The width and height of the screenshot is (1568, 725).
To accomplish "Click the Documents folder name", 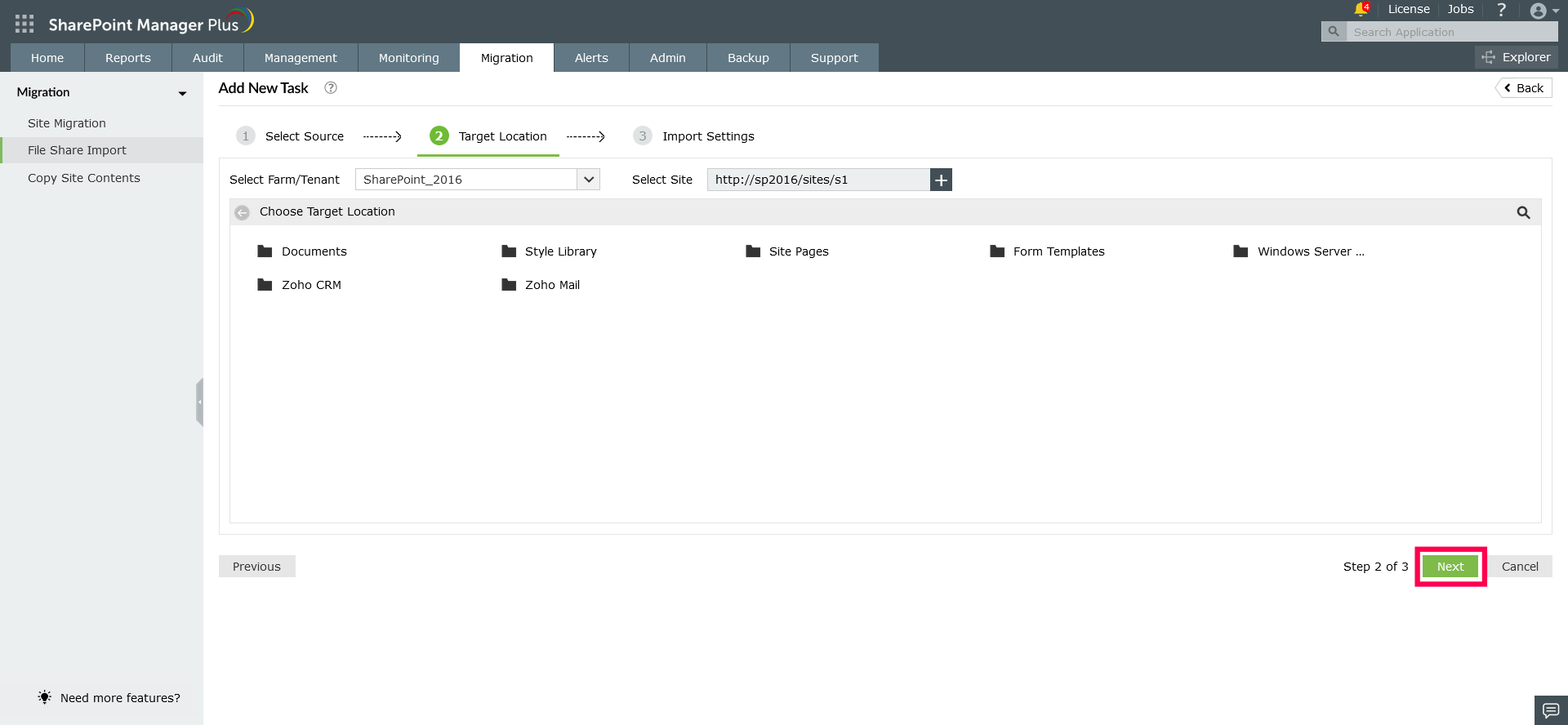I will (x=314, y=251).
